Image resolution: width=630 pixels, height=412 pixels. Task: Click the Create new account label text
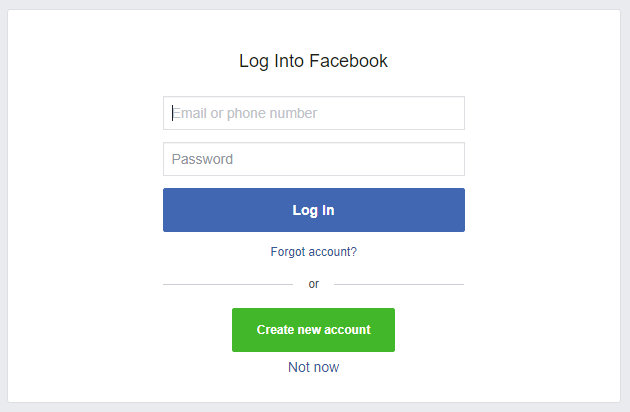pos(313,330)
